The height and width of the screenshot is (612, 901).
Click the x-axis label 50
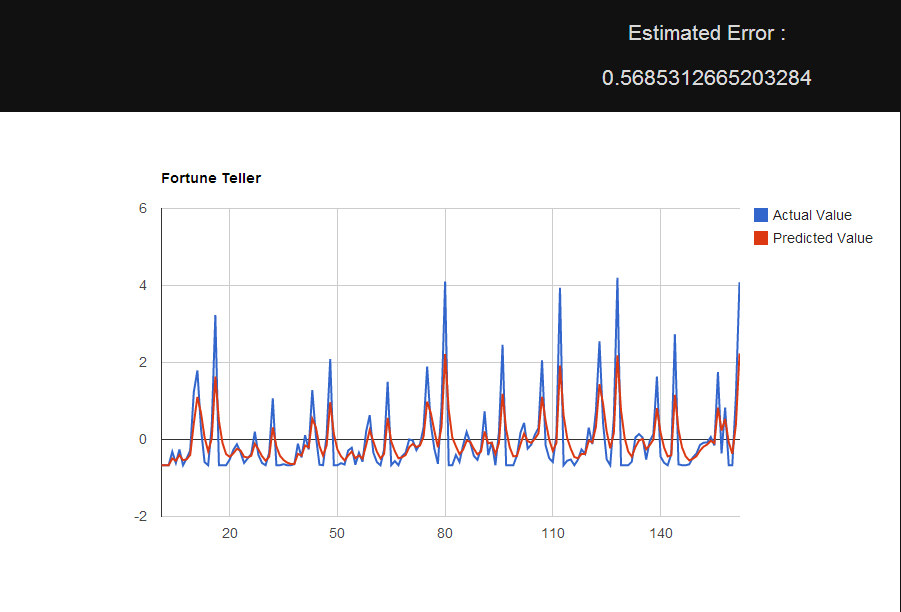point(335,535)
